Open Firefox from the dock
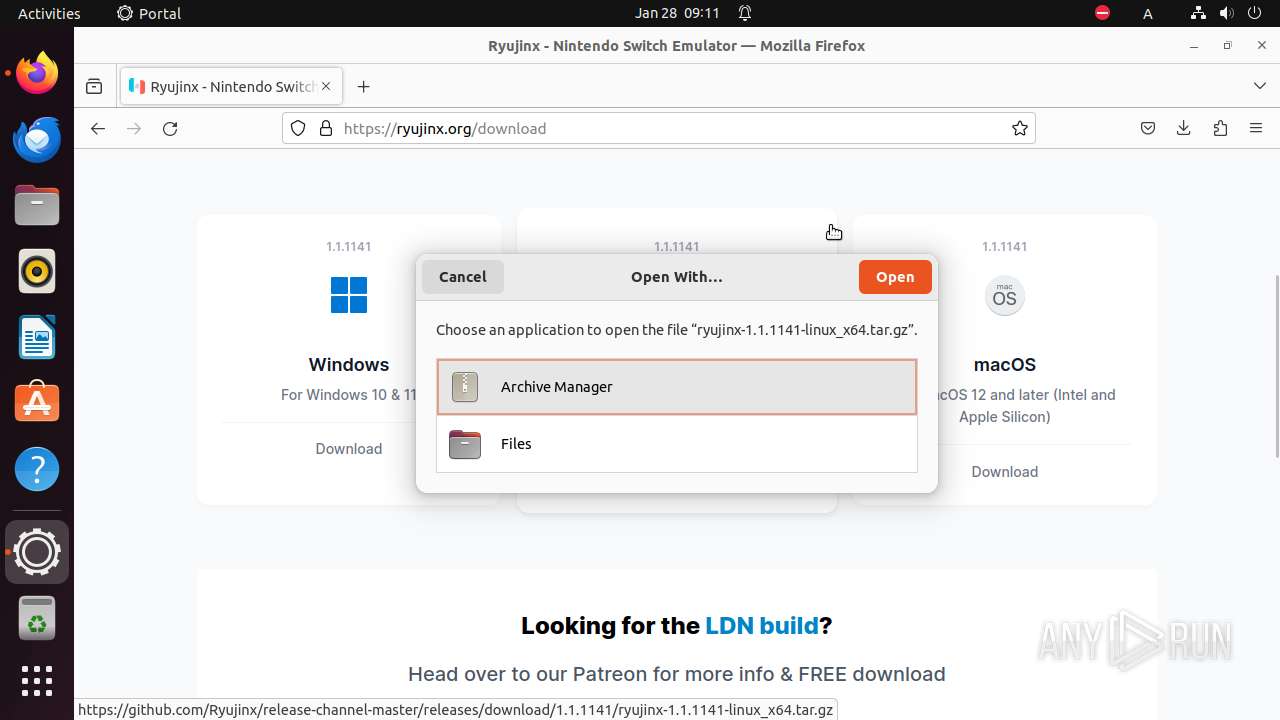This screenshot has width=1280, height=720. coord(37,73)
